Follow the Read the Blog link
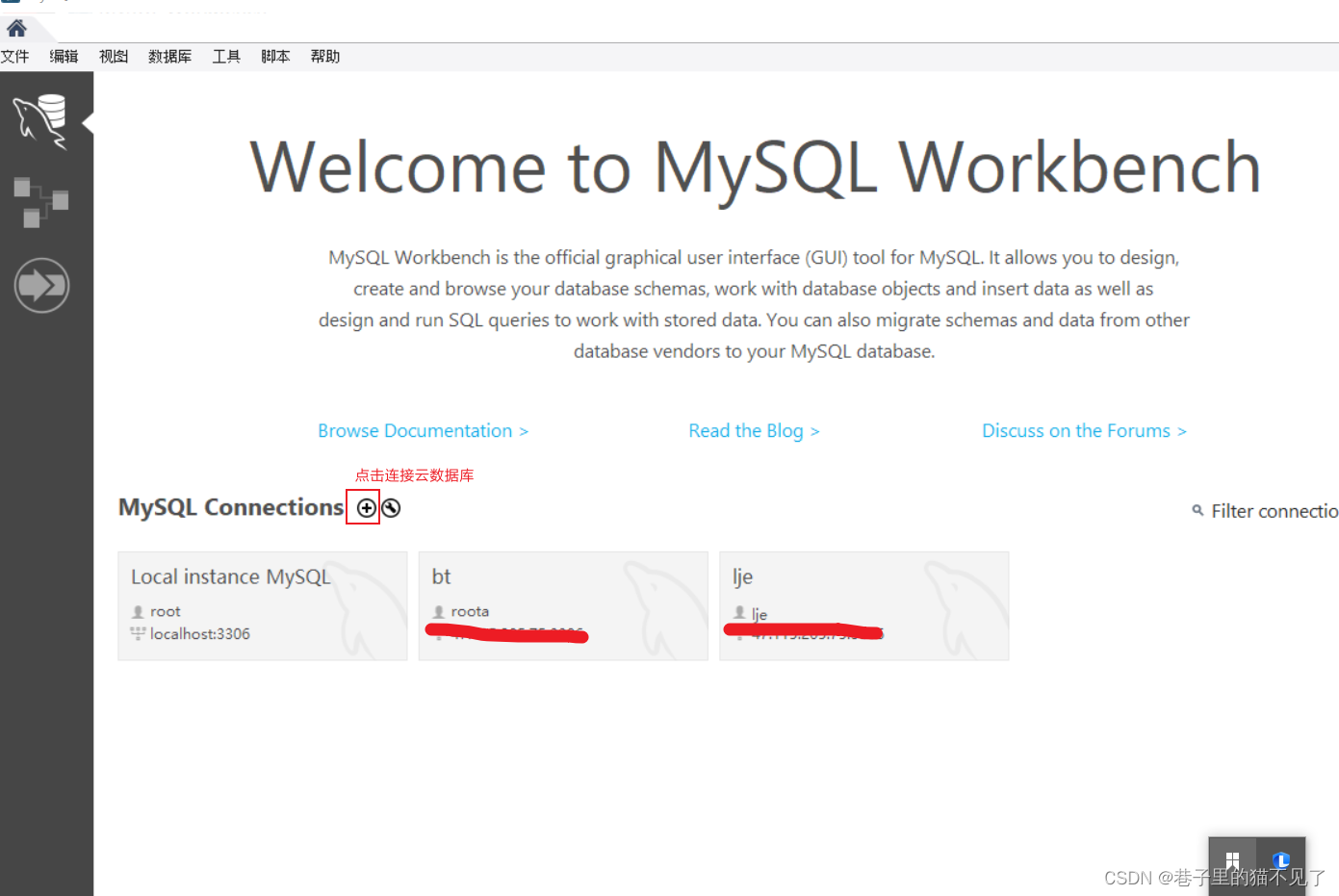1339x896 pixels. coord(754,430)
